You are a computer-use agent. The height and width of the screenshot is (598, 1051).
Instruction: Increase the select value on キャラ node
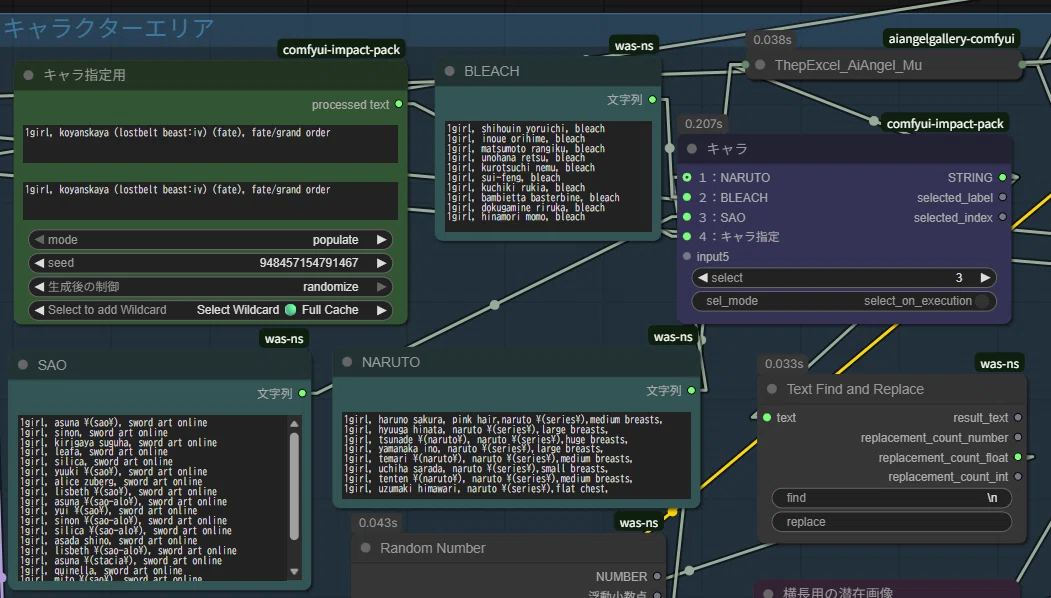(985, 278)
